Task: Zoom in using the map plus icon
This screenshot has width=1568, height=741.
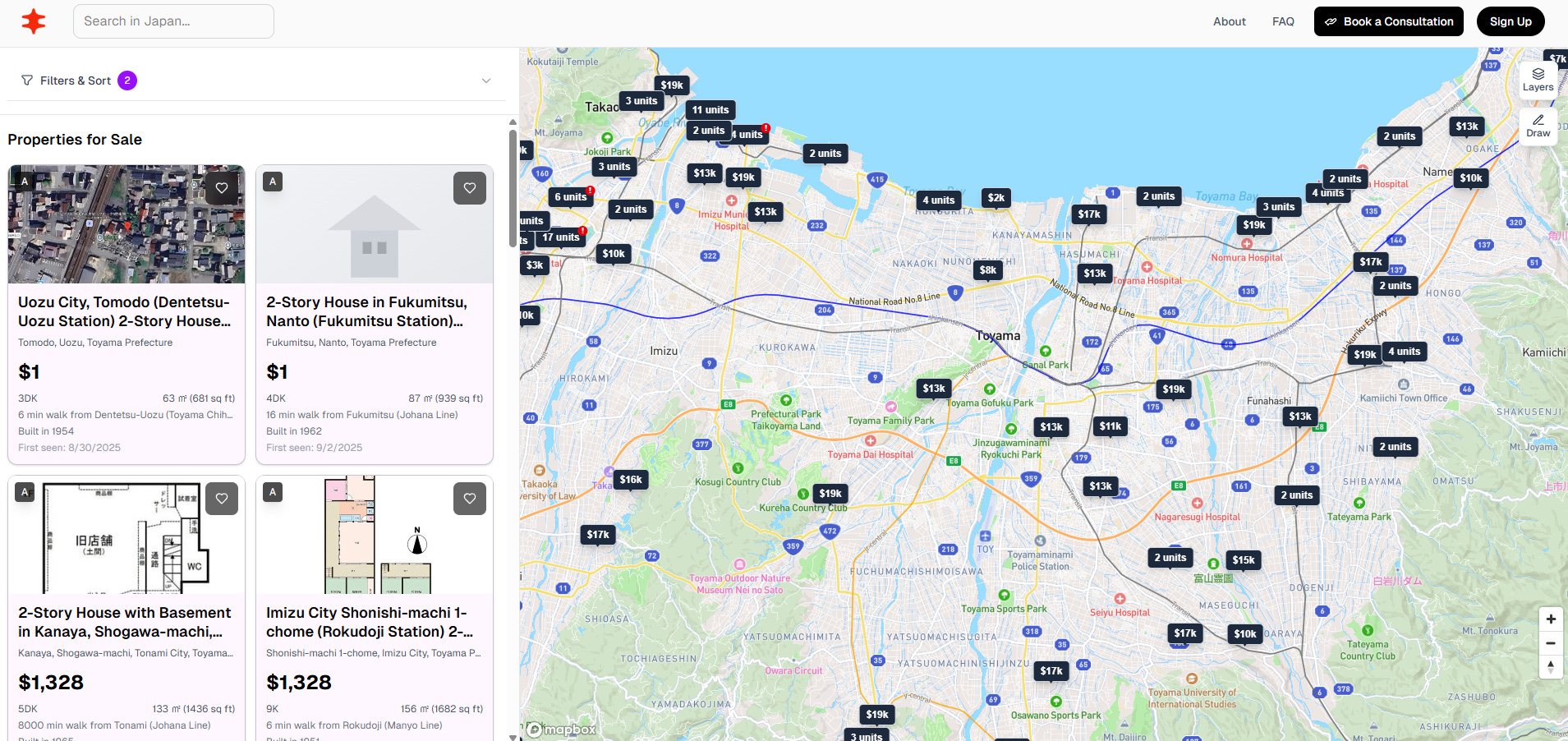Action: (1551, 619)
